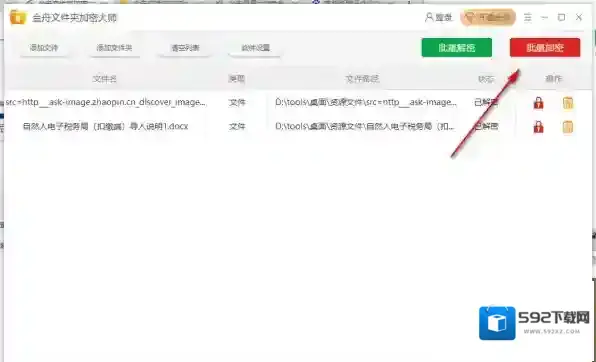Click the yellow delete icon for the src=http file
Screen dimensions: 596x362
click(568, 103)
